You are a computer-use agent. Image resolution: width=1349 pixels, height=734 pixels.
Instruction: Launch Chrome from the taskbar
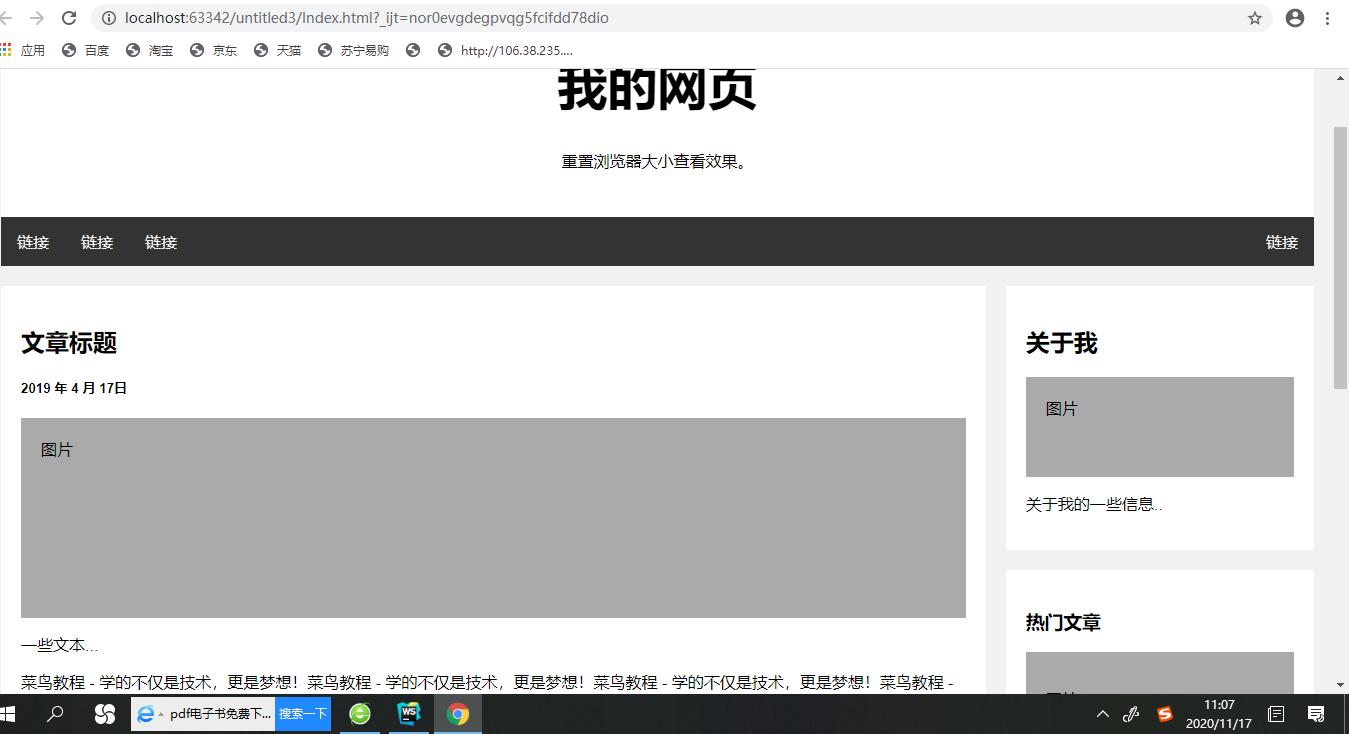pos(457,714)
